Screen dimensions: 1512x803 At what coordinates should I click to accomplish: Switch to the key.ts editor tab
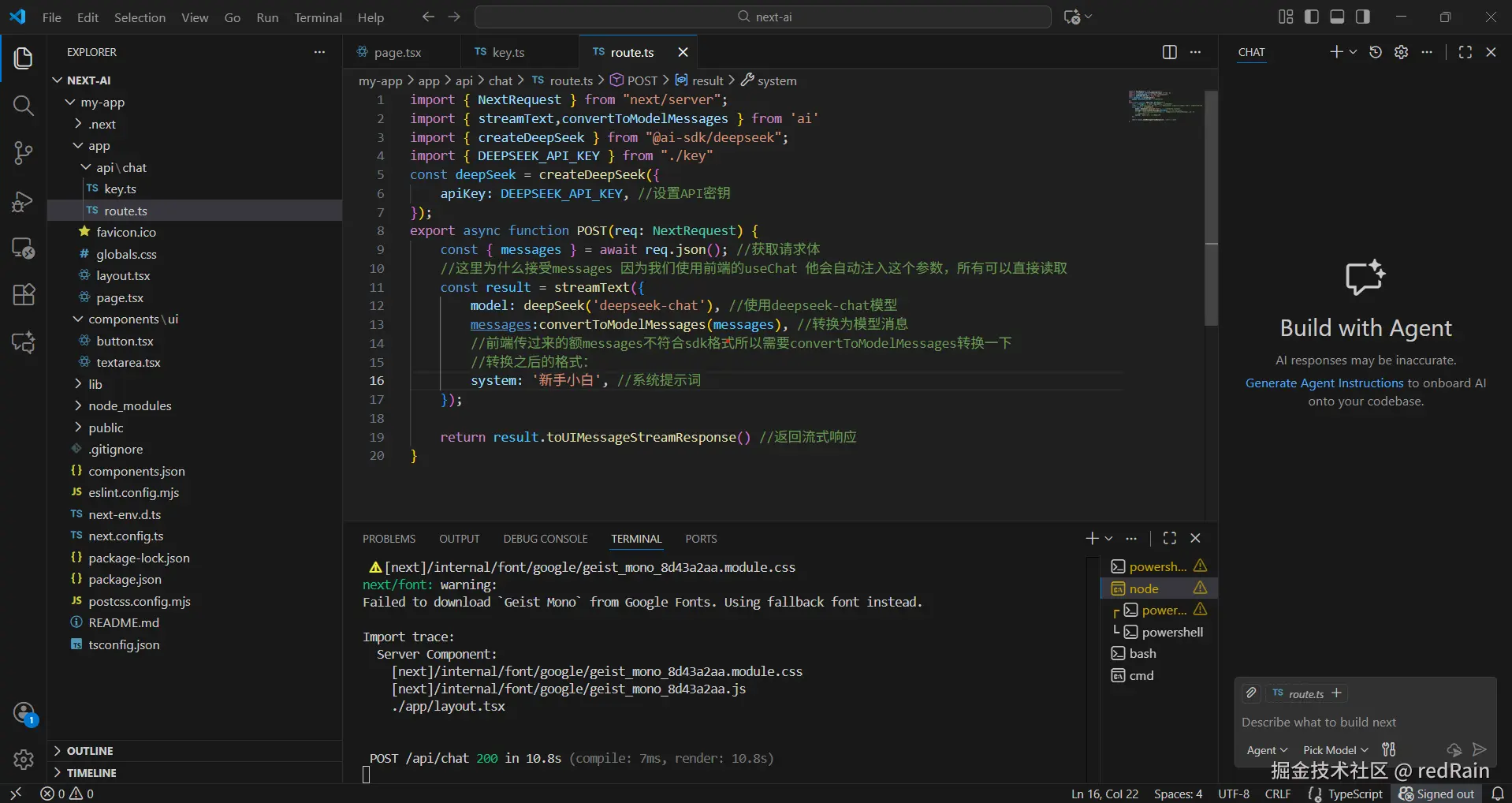click(508, 52)
